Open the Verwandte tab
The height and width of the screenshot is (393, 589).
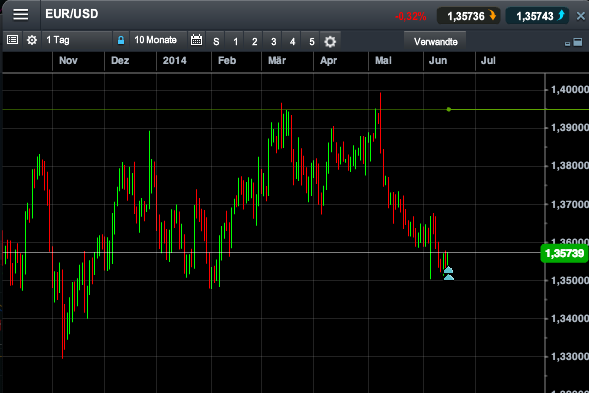pyautogui.click(x=435, y=41)
